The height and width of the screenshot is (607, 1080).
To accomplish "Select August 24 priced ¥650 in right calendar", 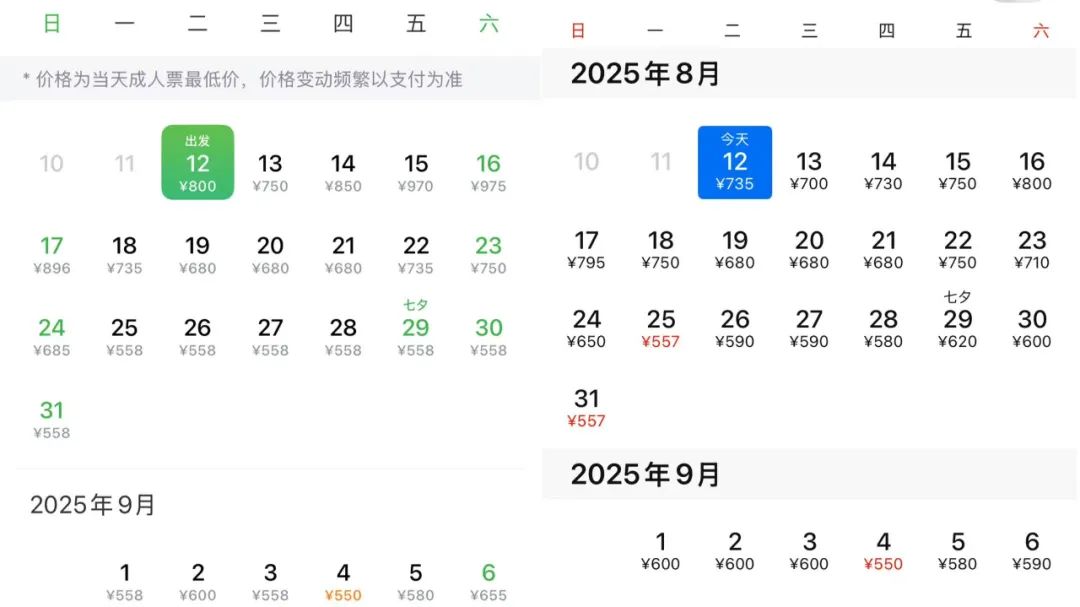I will click(x=586, y=327).
